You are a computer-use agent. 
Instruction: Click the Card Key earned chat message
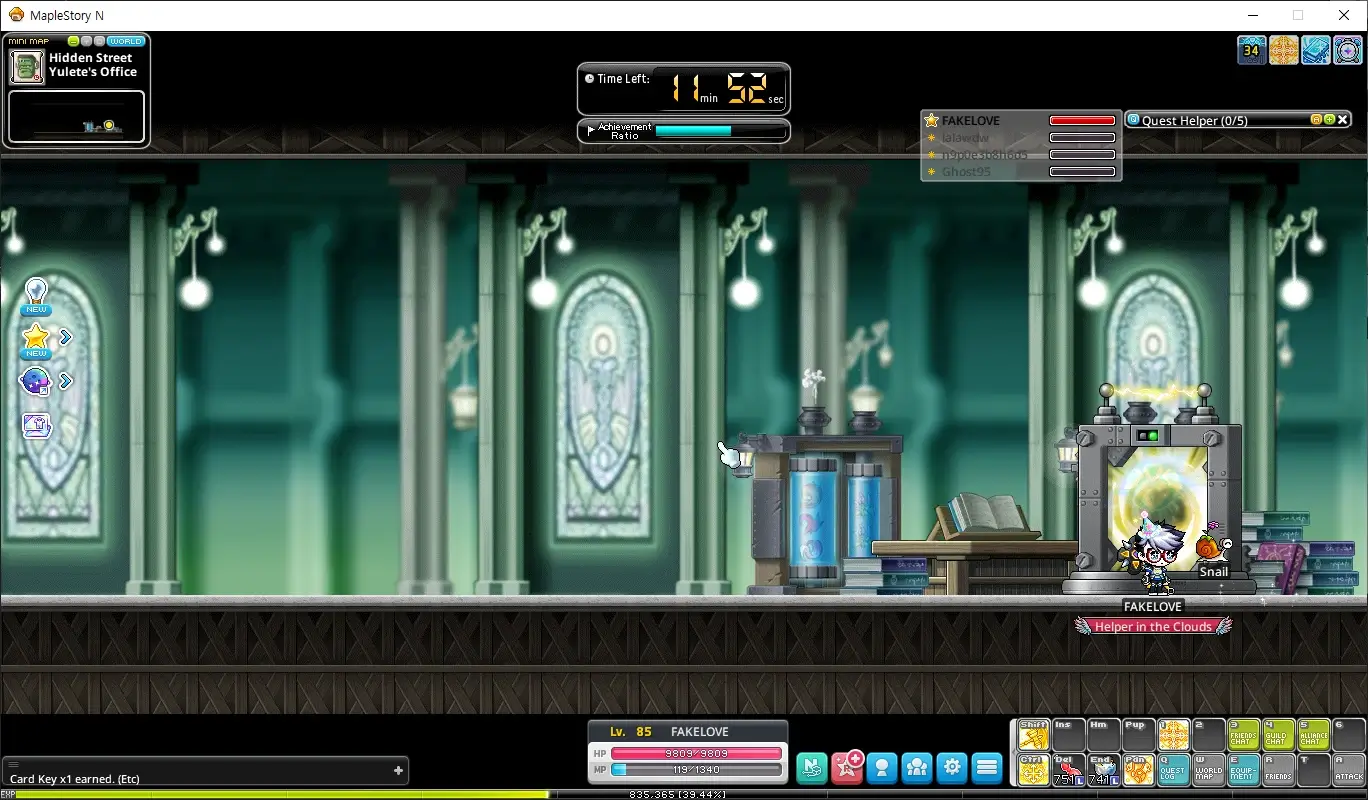(x=75, y=778)
